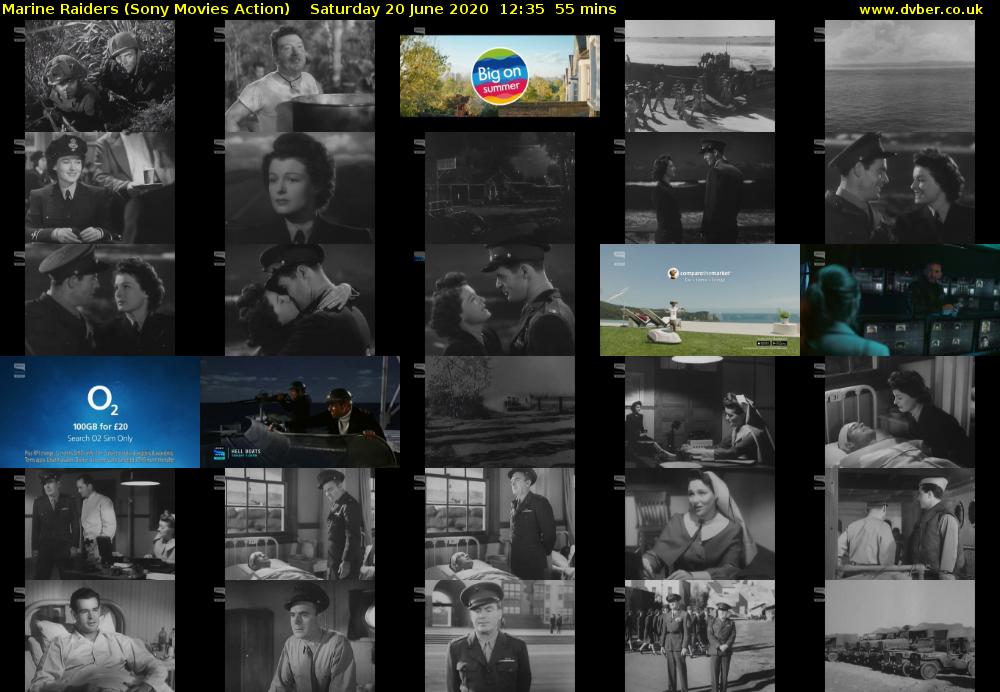View thumbnail of smiling officer and smiling woman
This screenshot has width=1000, height=692.
coord(899,188)
